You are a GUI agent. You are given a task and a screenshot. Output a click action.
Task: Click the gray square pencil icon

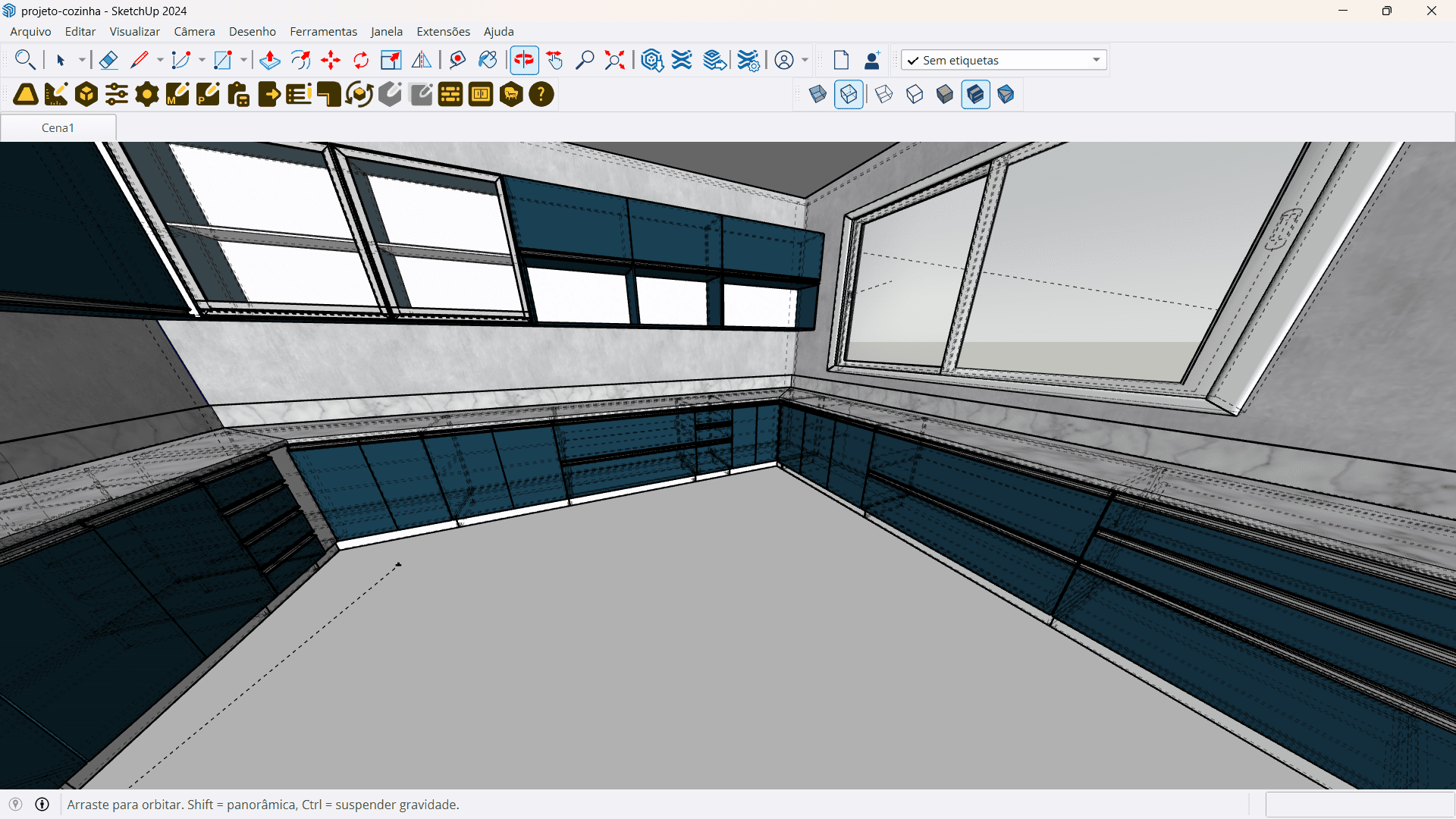420,94
